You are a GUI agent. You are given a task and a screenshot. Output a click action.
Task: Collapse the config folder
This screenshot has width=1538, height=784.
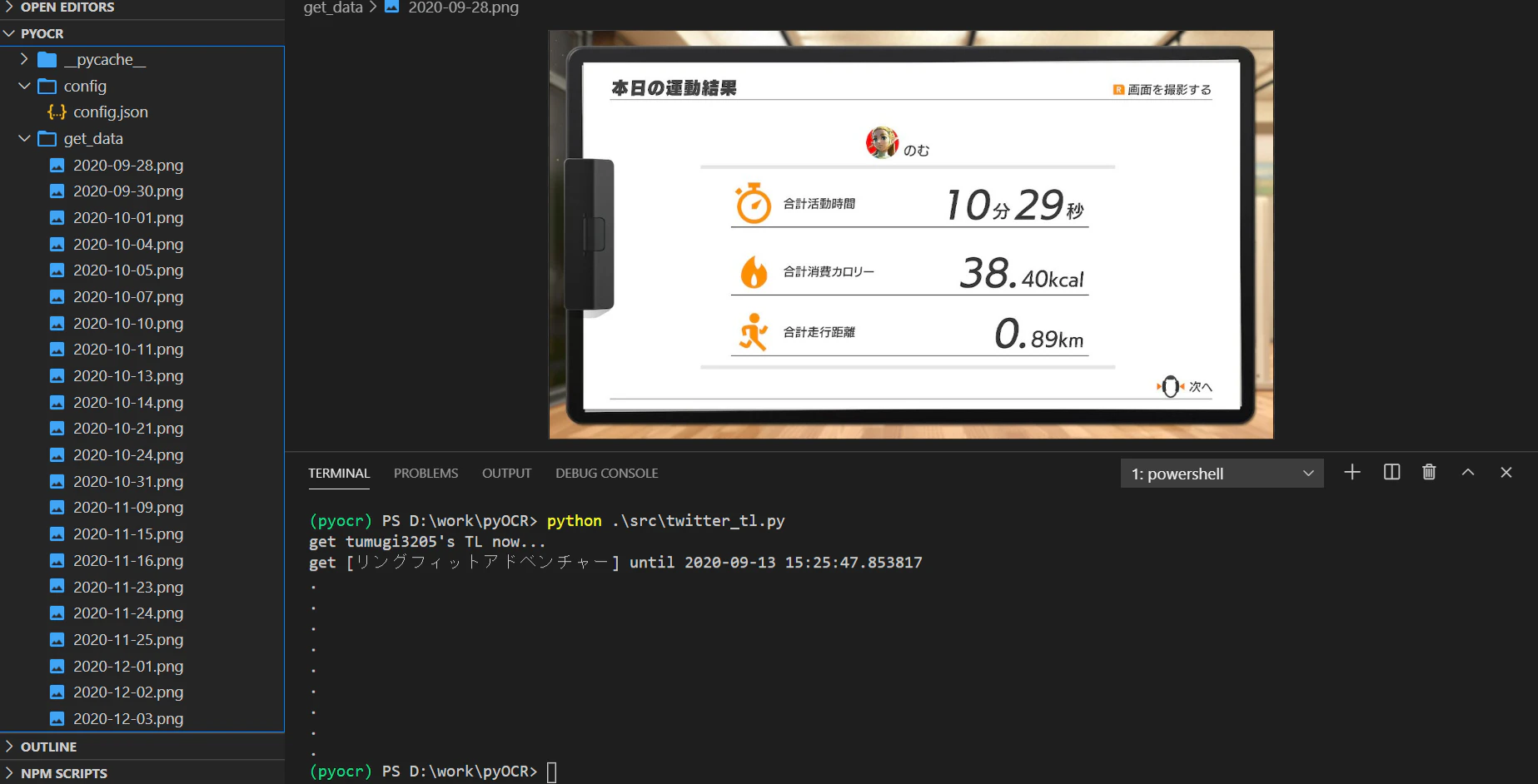pyautogui.click(x=24, y=86)
